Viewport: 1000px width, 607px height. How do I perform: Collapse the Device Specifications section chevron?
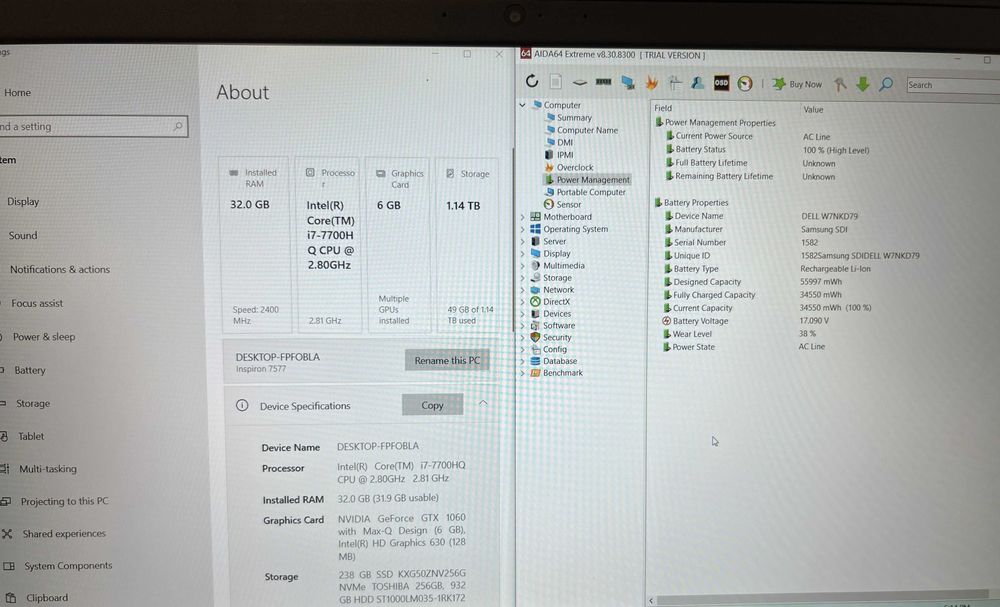click(483, 403)
